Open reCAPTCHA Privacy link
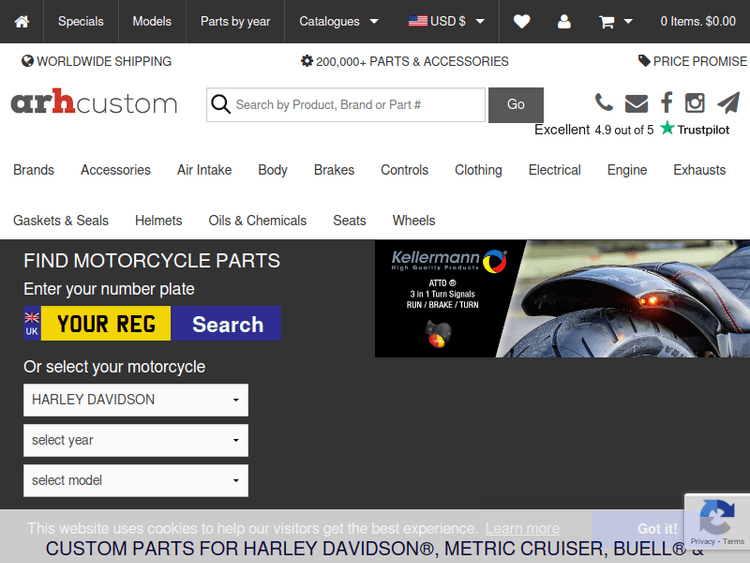 [x=702, y=541]
